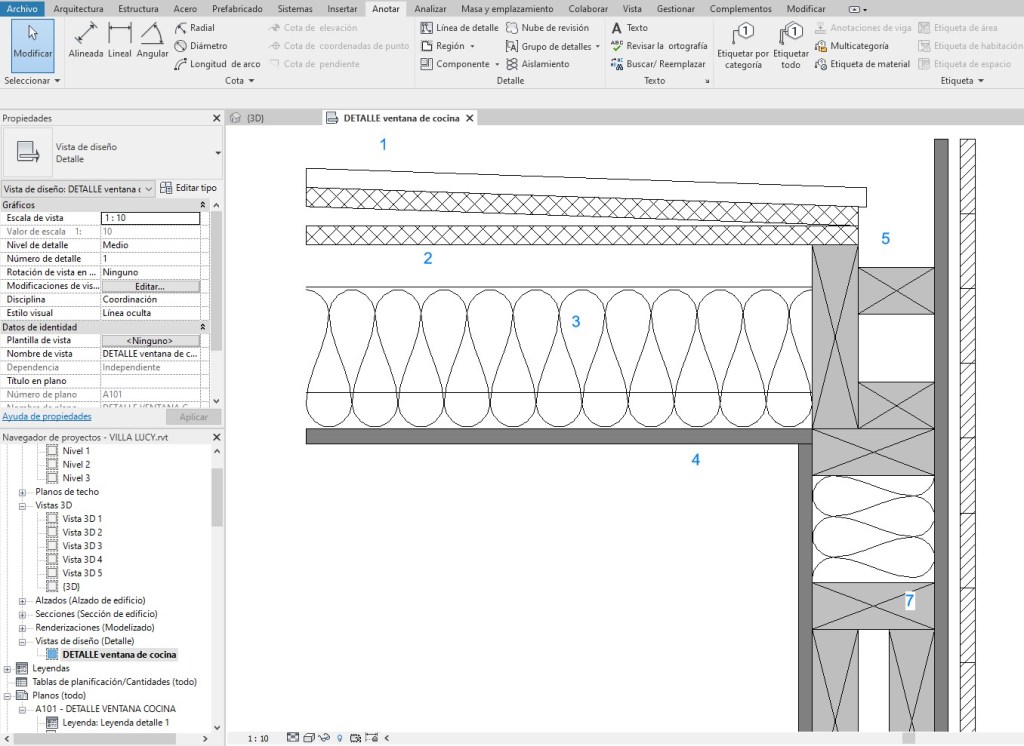Open the Arquitectura ribbon tab
The width and height of the screenshot is (1024, 746).
point(78,8)
